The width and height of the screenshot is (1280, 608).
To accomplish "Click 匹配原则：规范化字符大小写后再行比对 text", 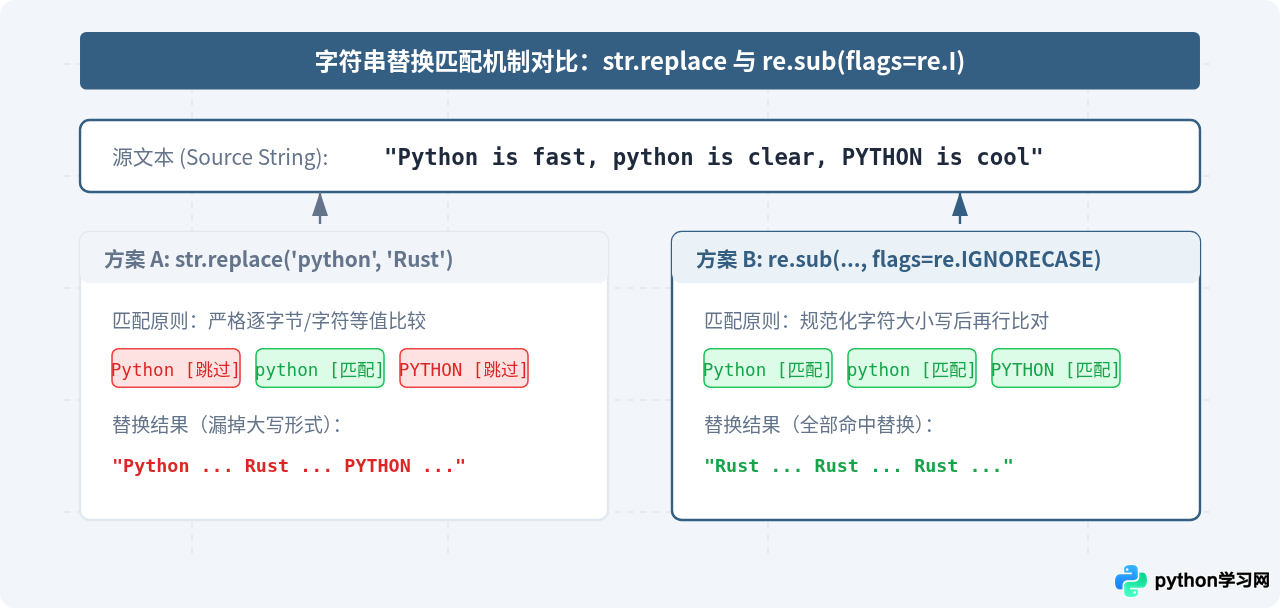I will (x=877, y=321).
